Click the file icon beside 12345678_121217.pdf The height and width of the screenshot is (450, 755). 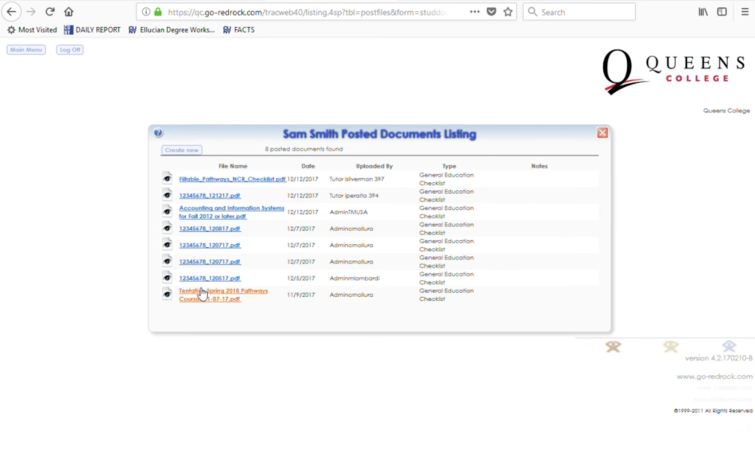tap(167, 195)
